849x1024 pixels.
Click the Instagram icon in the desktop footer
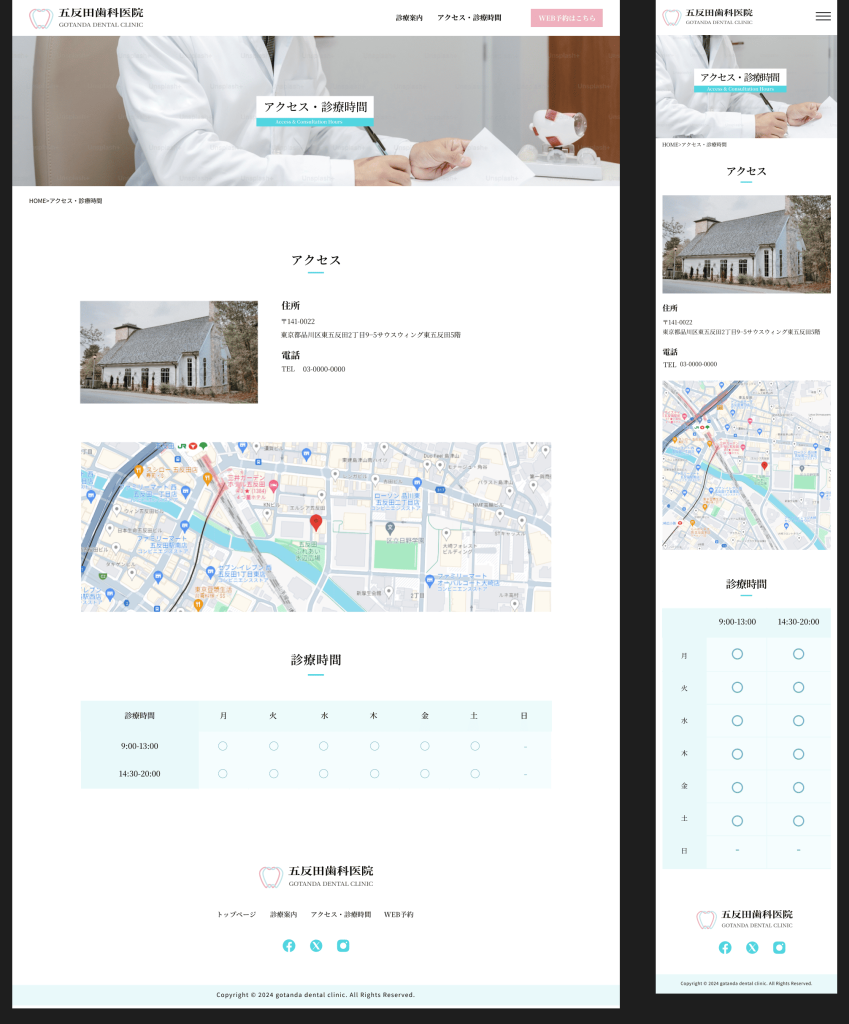[343, 946]
